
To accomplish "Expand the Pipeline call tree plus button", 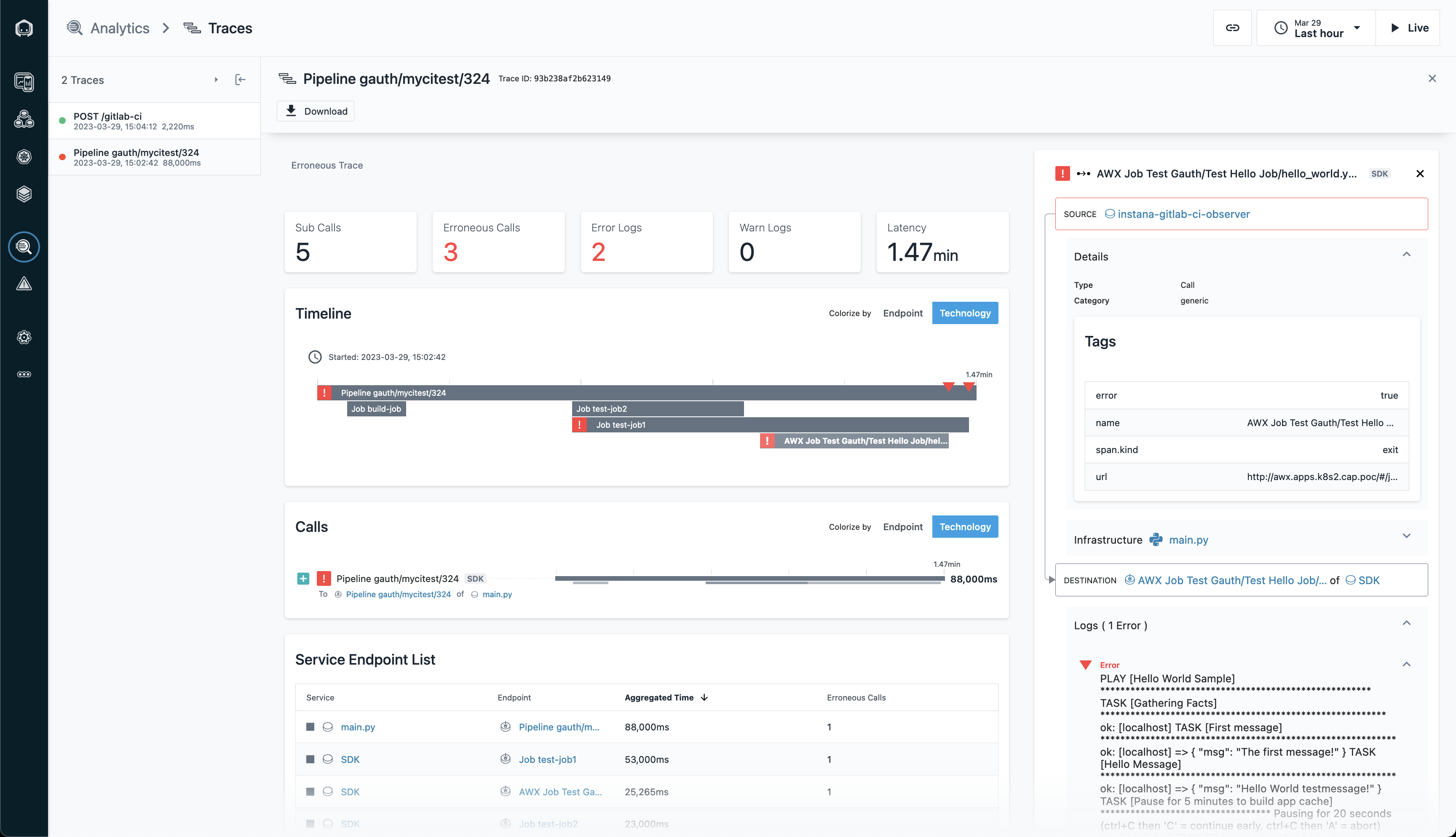I will (x=303, y=579).
